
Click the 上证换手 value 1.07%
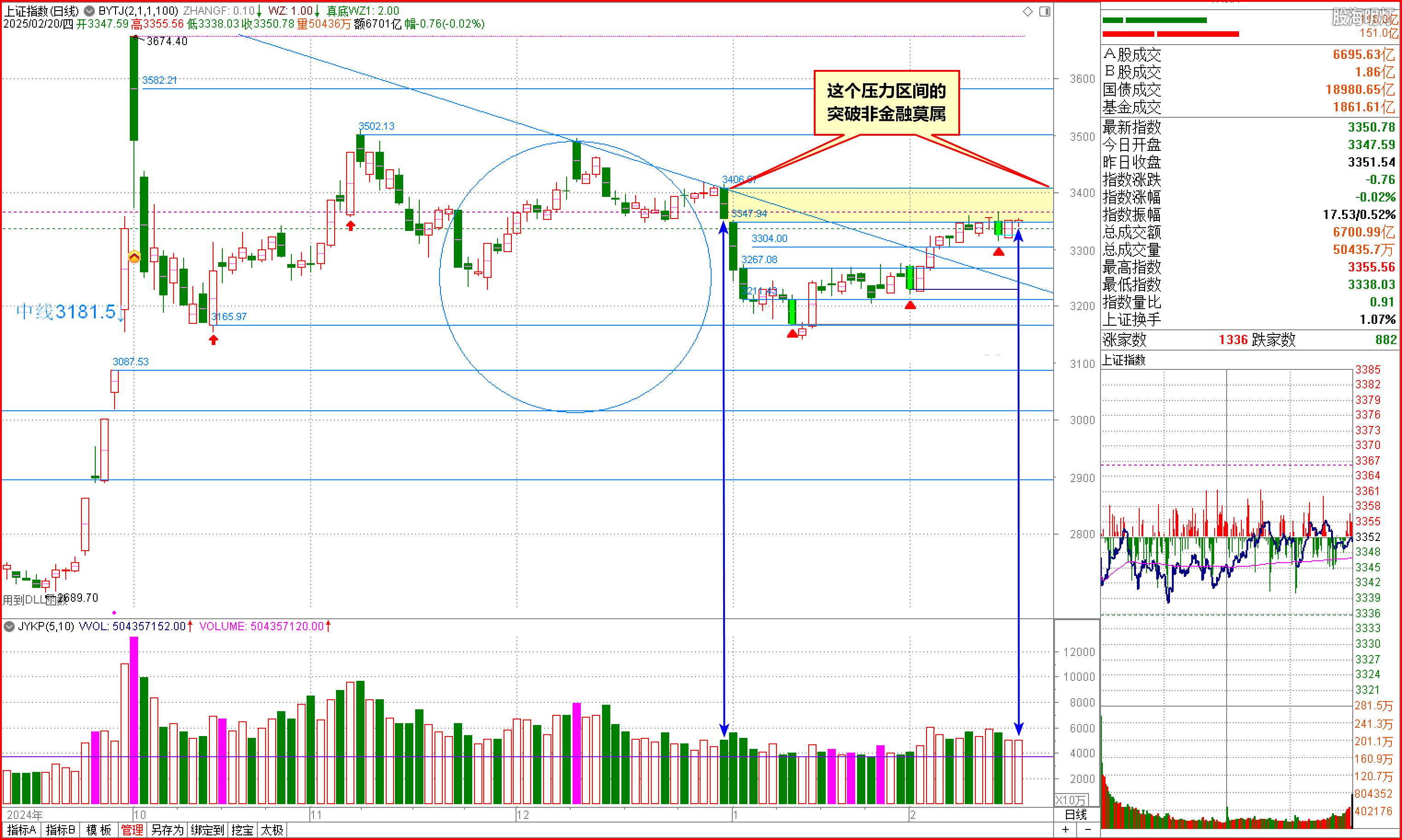tap(1378, 320)
